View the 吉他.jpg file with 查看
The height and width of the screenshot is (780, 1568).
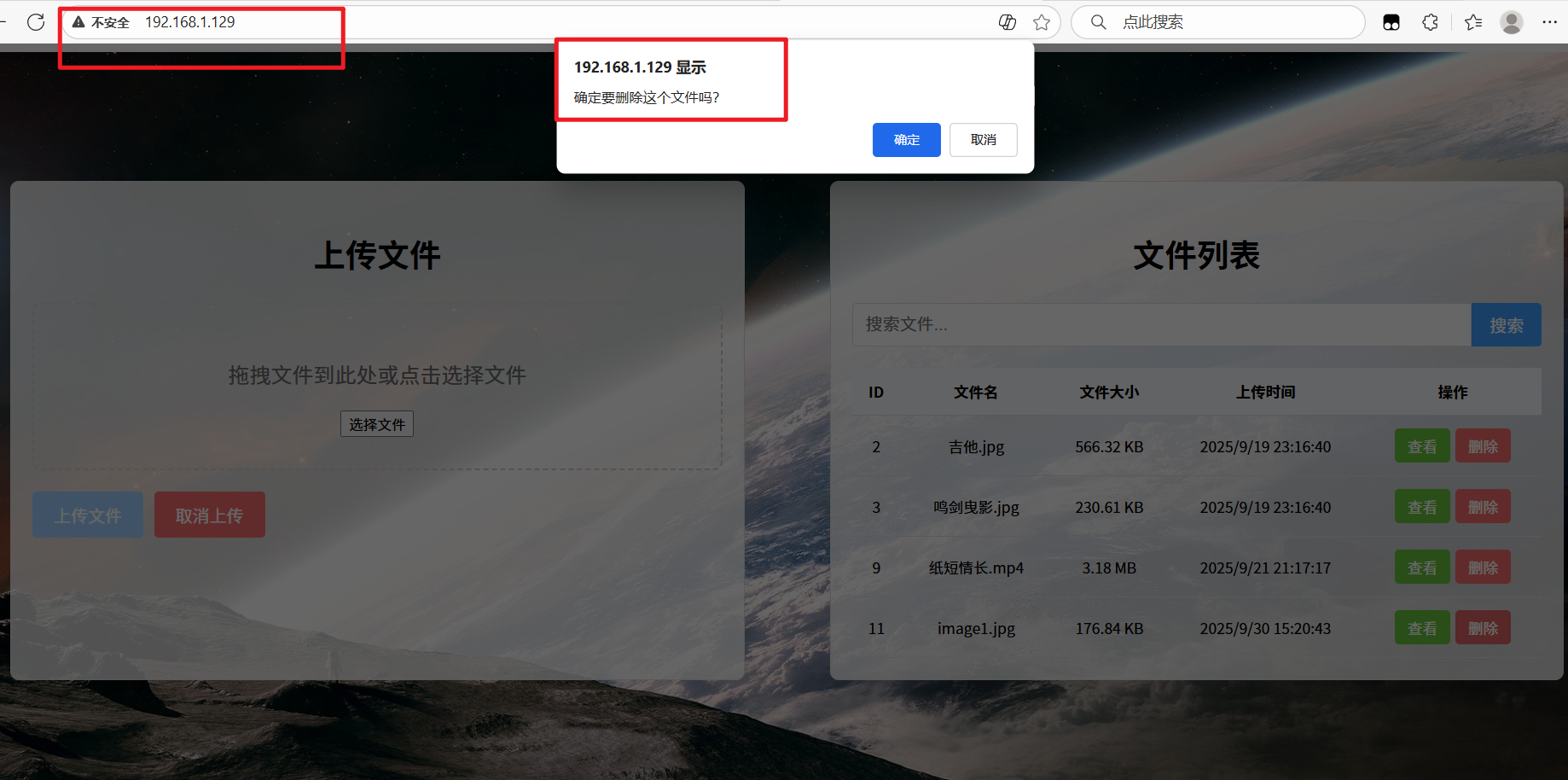pos(1422,446)
